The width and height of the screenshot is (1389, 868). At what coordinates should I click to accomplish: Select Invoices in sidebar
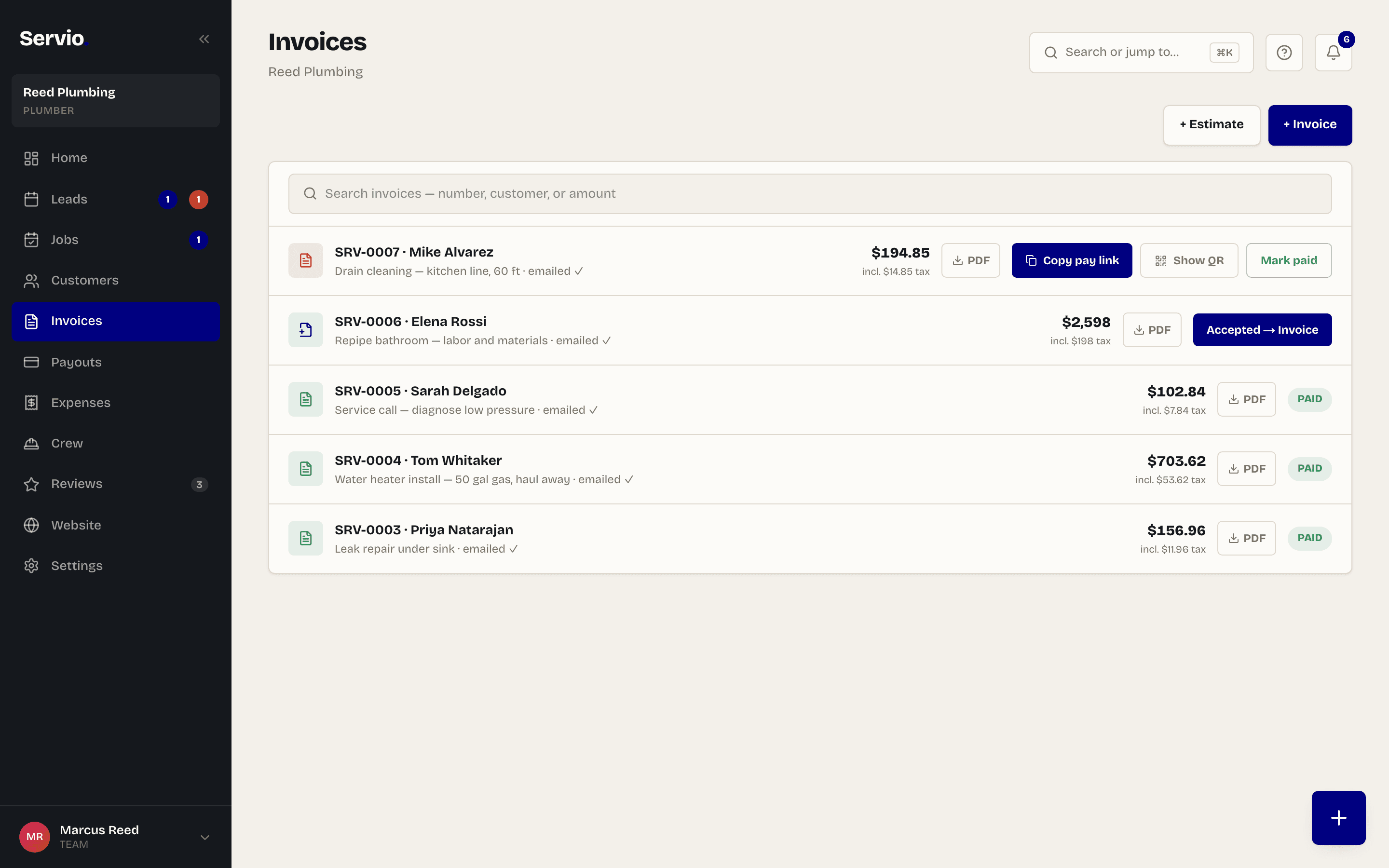tap(115, 322)
